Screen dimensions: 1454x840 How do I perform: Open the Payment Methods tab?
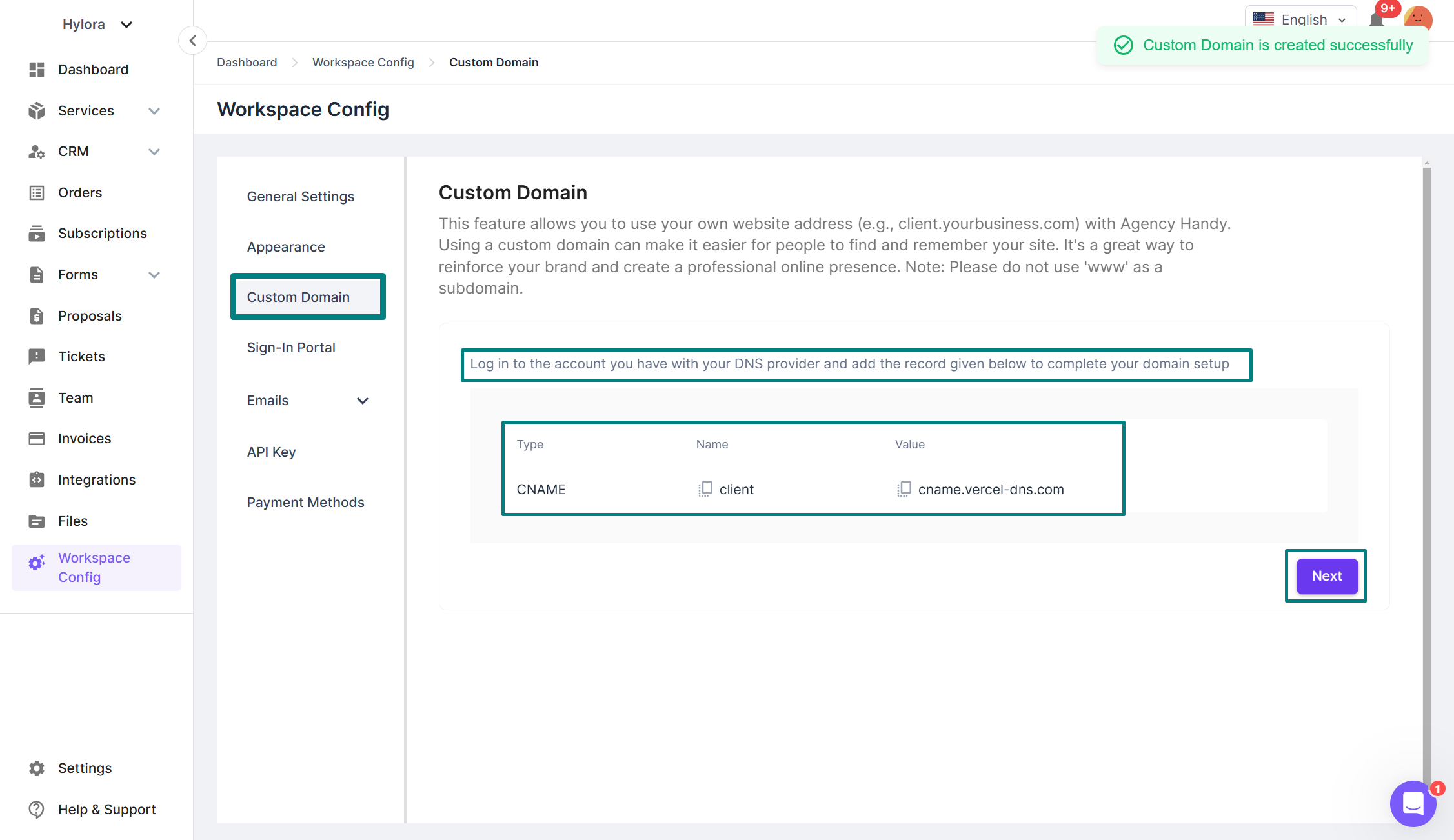tap(305, 503)
